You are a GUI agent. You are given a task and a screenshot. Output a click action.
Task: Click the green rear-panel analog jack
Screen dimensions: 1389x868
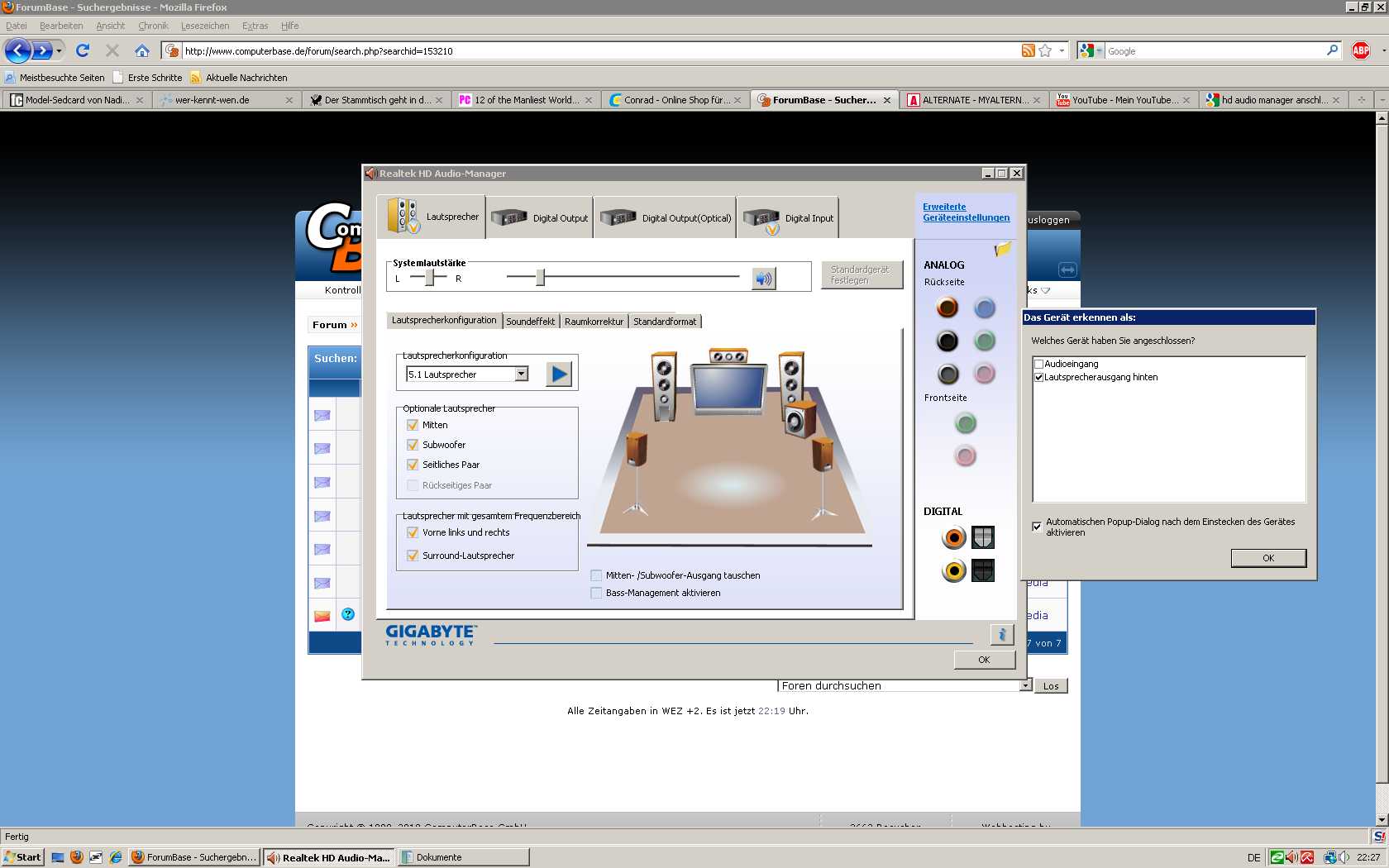click(984, 341)
